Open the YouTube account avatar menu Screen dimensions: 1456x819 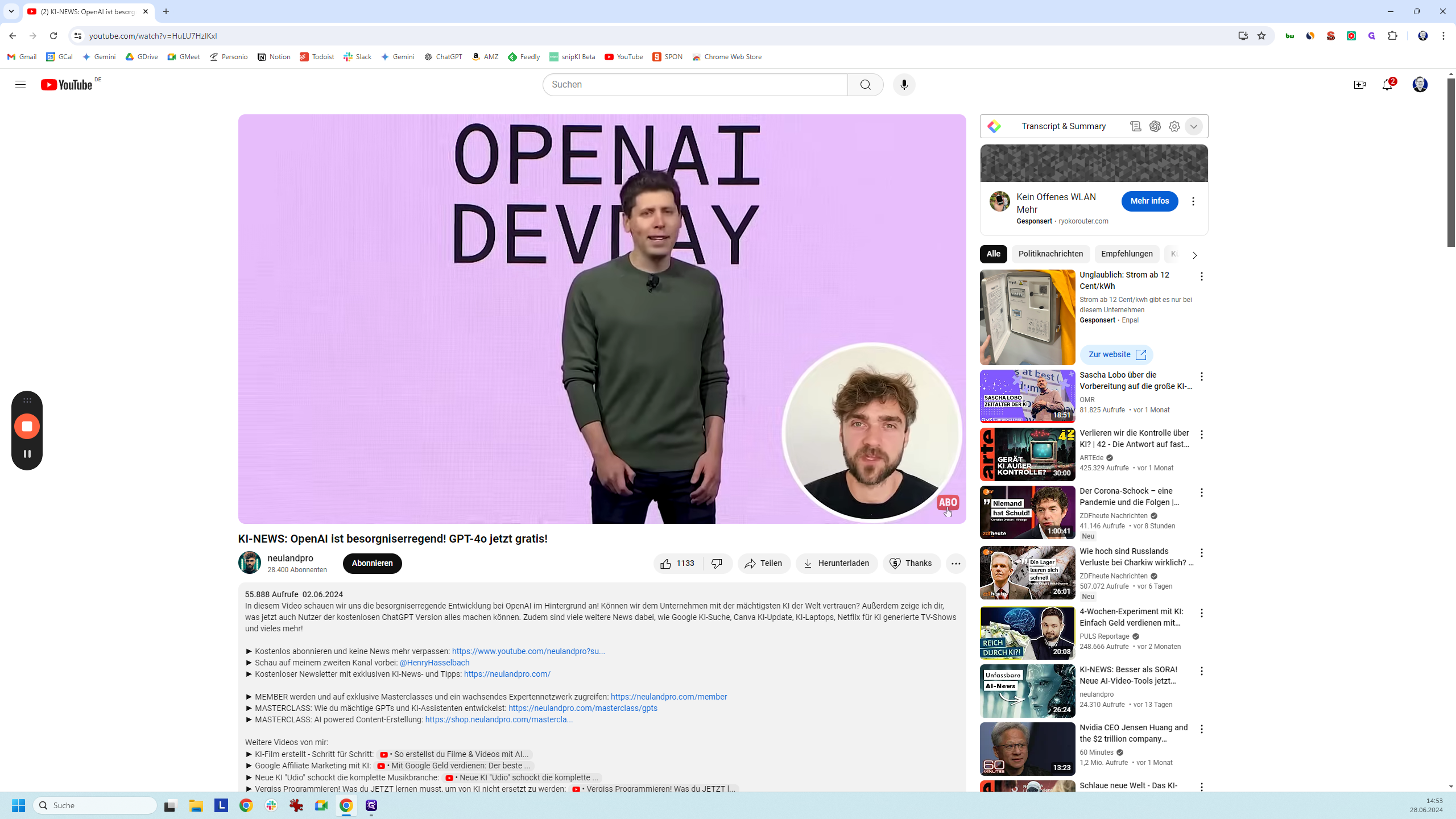tap(1420, 85)
